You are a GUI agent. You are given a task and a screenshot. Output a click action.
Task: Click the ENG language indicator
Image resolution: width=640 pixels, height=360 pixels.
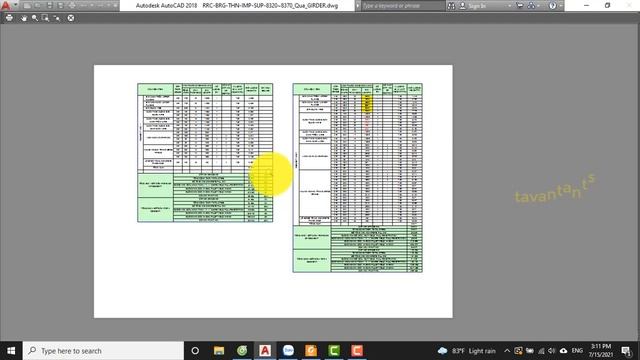click(577, 351)
